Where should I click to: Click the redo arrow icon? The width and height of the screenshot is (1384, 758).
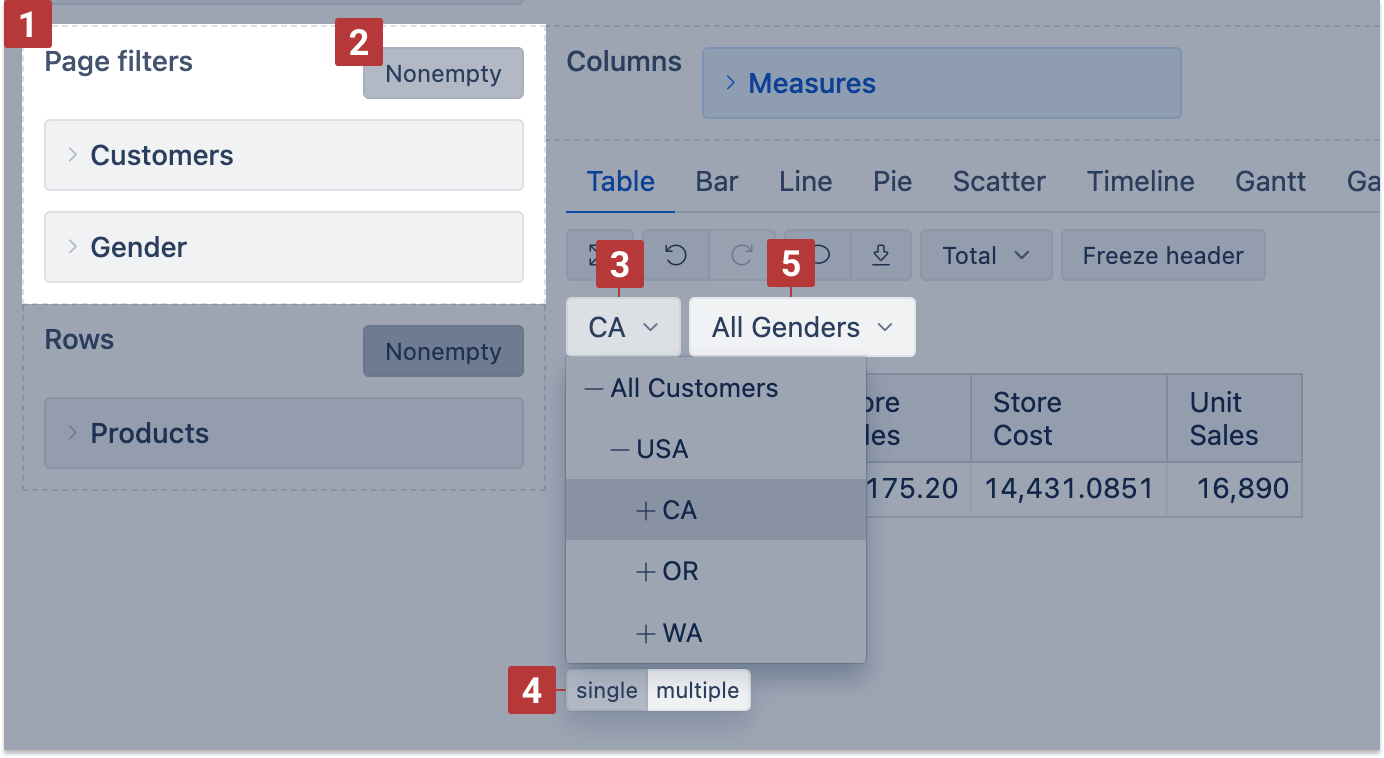pyautogui.click(x=742, y=256)
